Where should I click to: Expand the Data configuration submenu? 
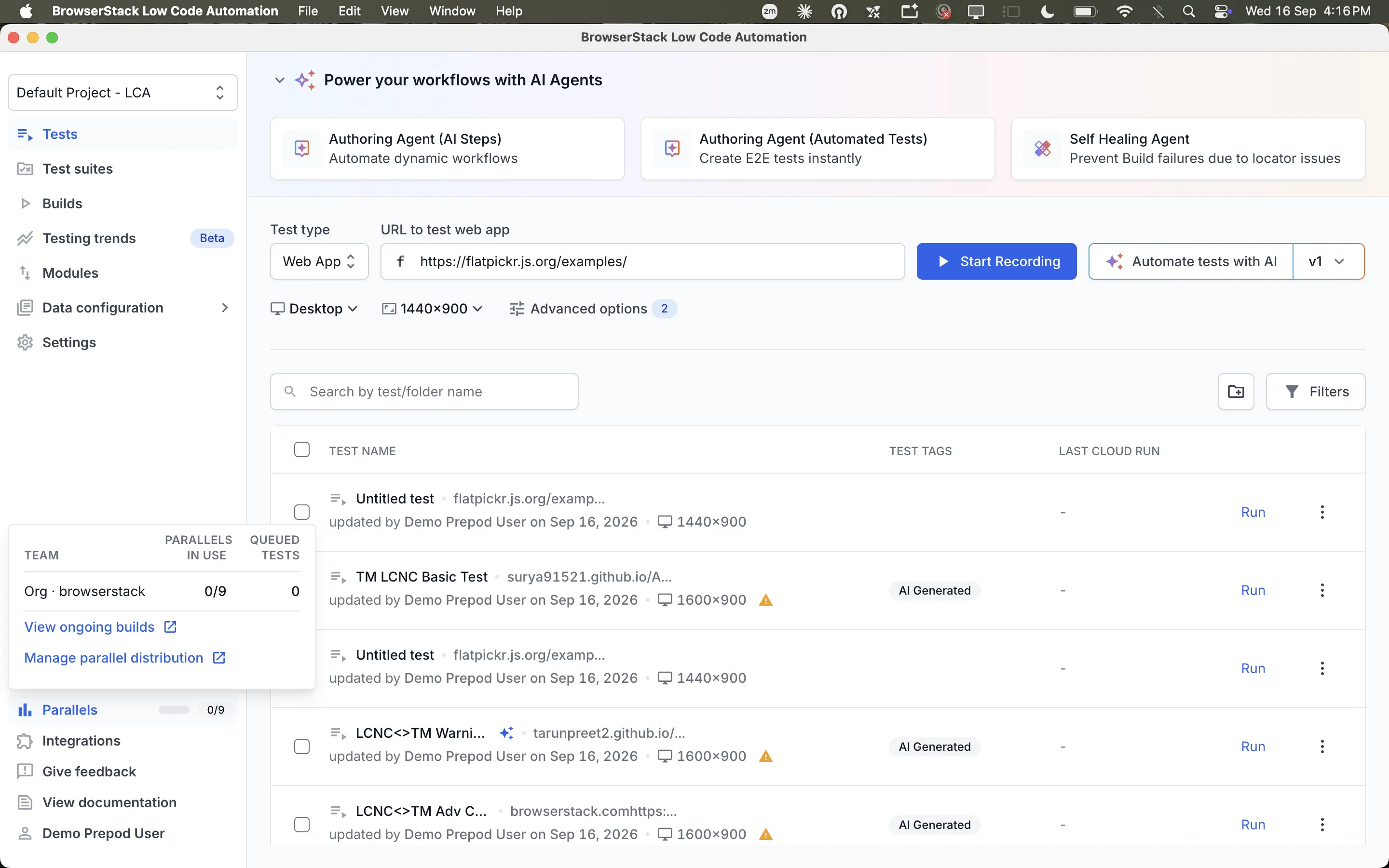225,308
